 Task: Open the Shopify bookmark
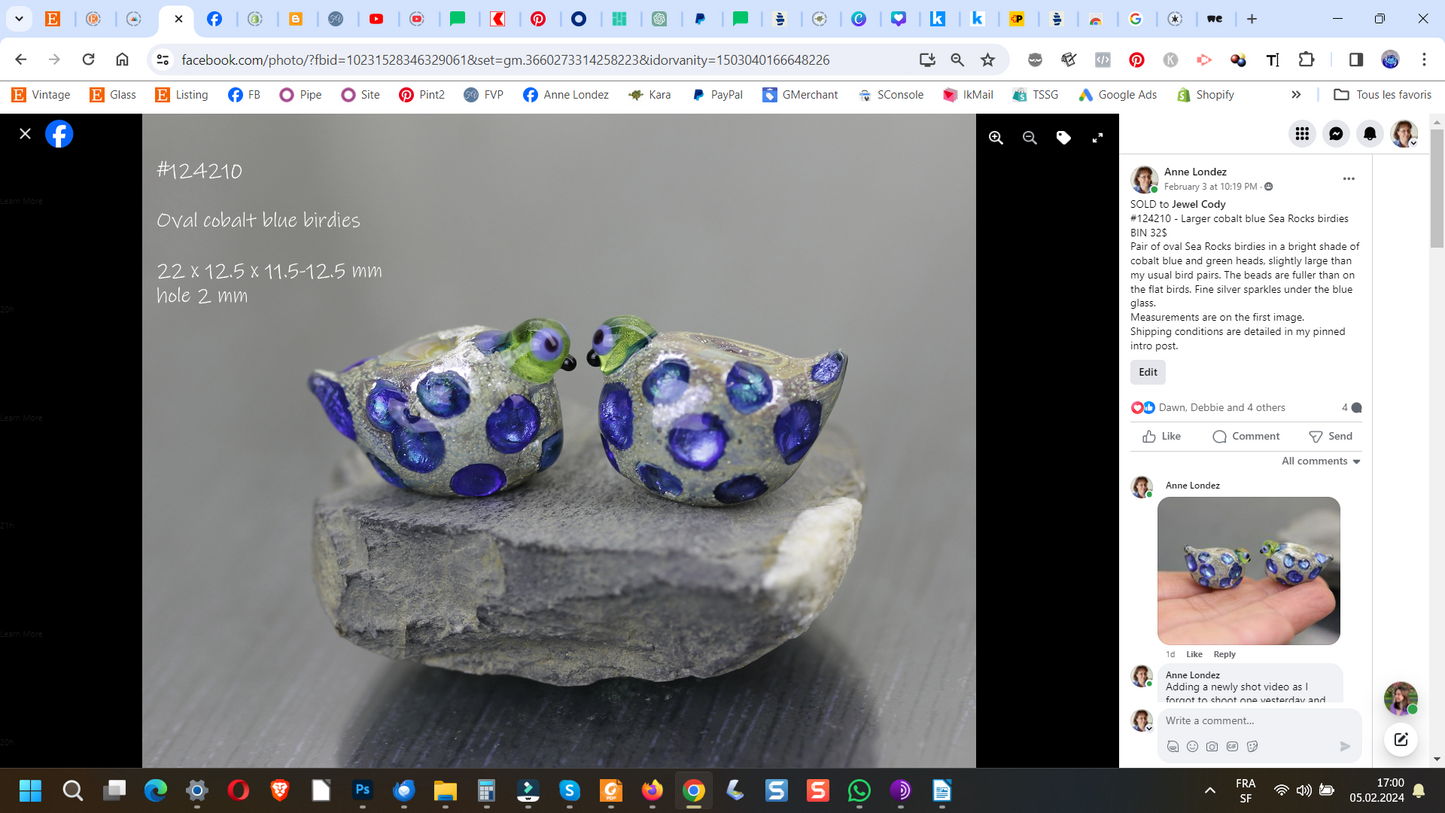point(1205,95)
